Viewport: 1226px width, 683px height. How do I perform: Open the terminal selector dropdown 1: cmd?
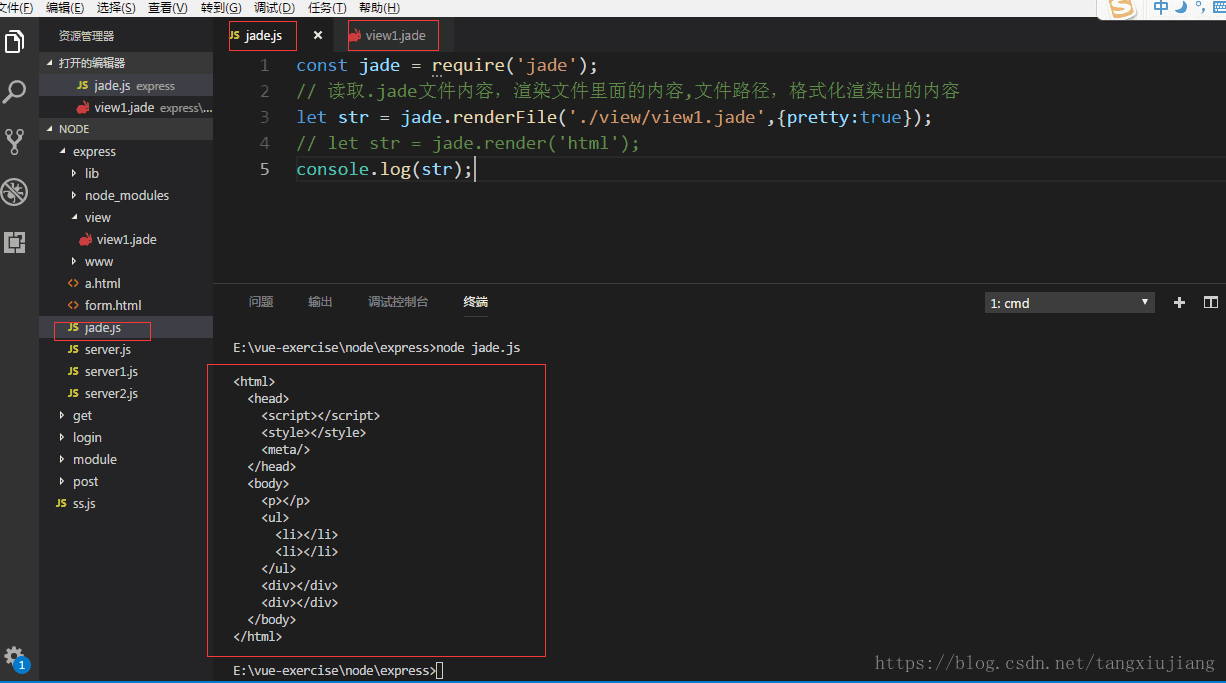(1069, 302)
